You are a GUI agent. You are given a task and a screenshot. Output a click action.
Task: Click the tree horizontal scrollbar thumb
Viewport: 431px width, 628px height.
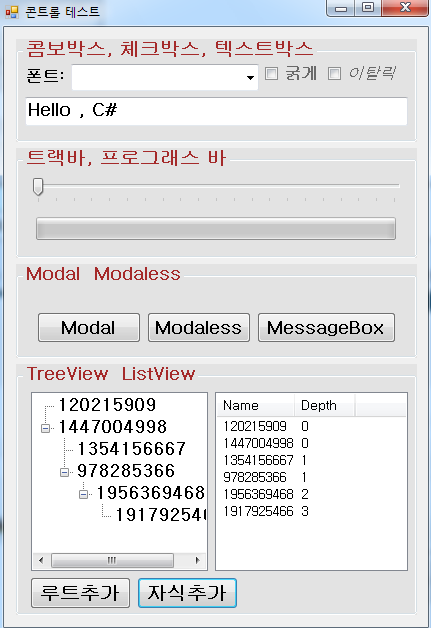pyautogui.click(x=113, y=560)
